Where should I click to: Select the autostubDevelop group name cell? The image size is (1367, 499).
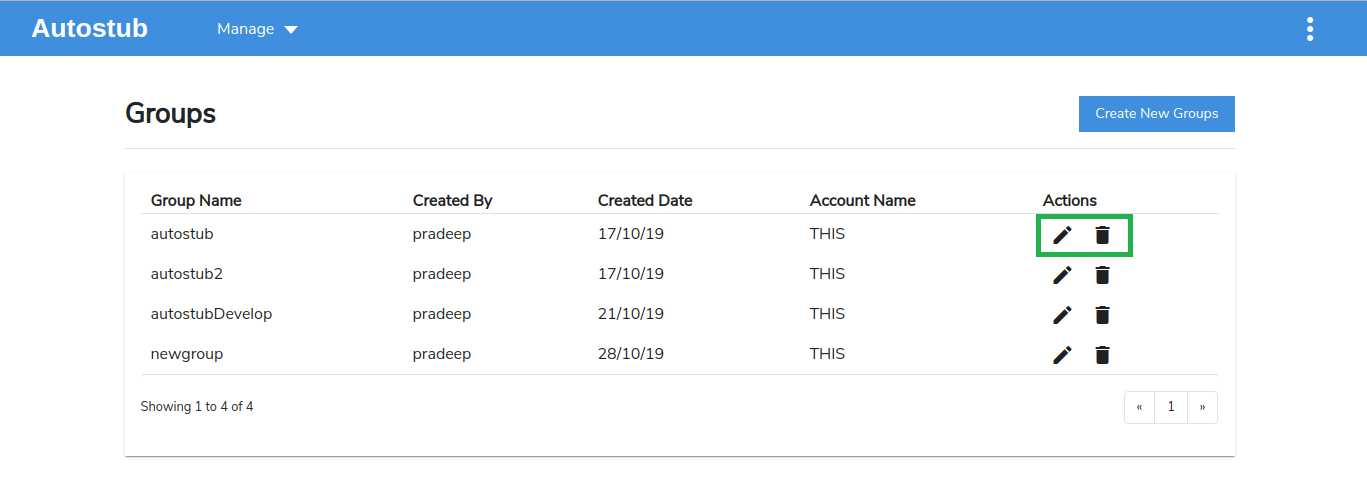coord(211,314)
